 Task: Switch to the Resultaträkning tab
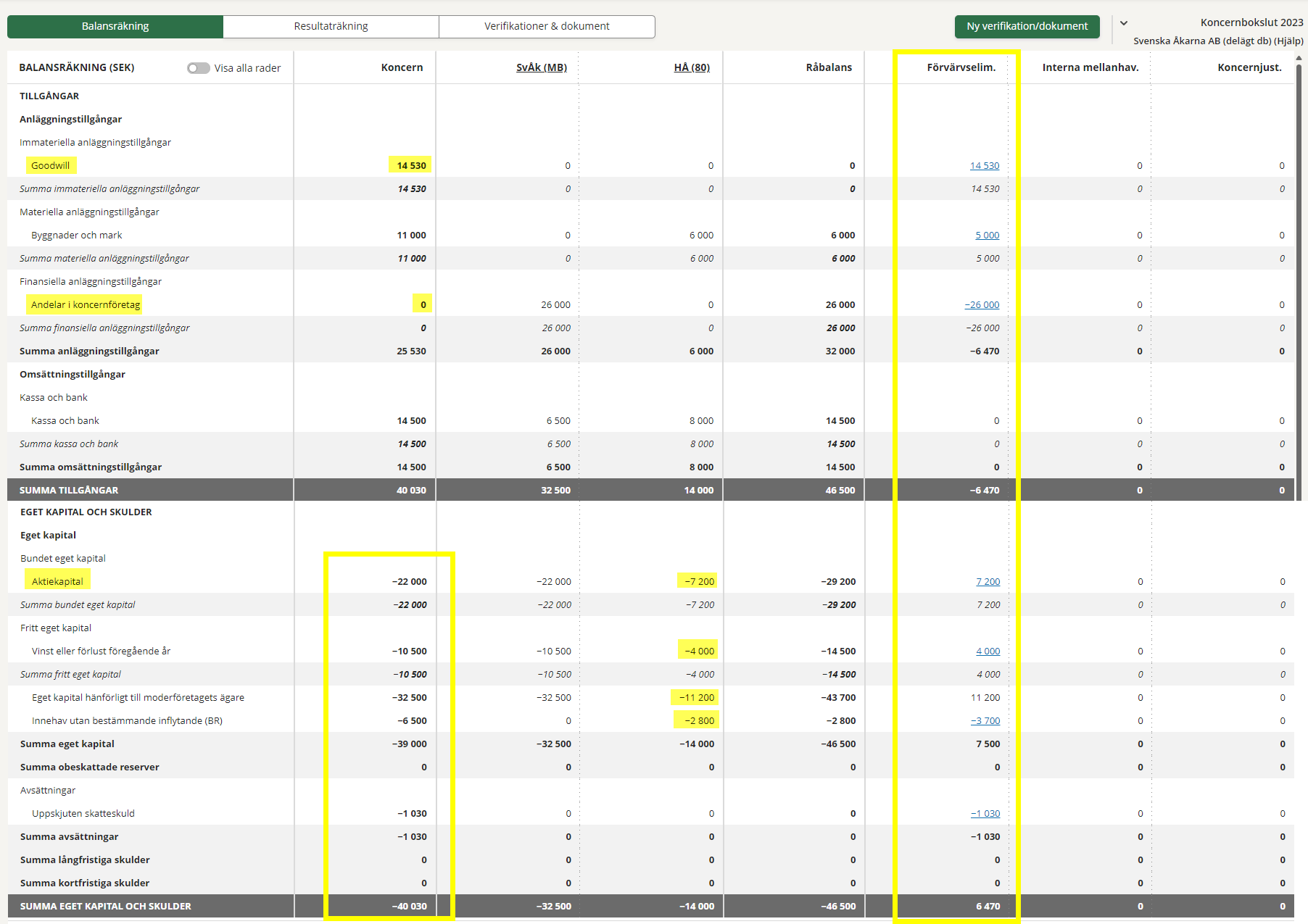point(331,26)
